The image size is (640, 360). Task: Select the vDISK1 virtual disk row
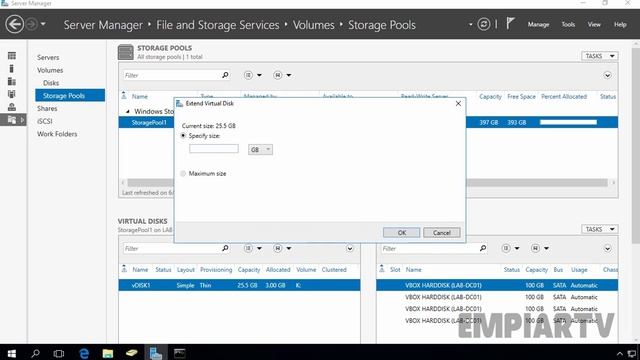[x=239, y=285]
